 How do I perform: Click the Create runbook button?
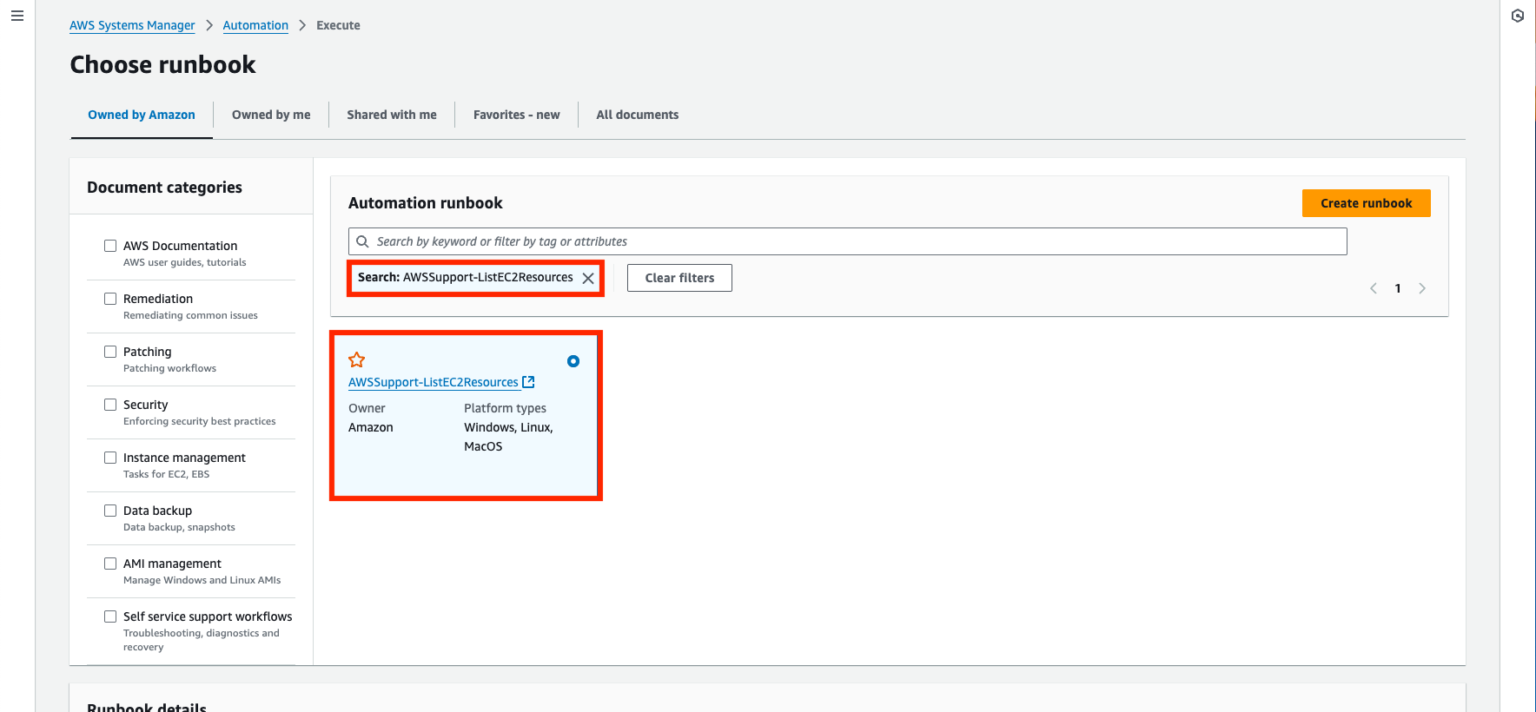click(1366, 202)
